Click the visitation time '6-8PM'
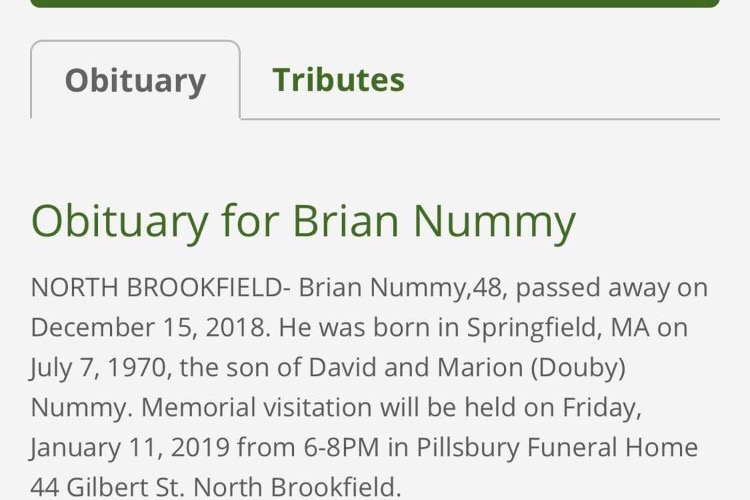 click(341, 448)
